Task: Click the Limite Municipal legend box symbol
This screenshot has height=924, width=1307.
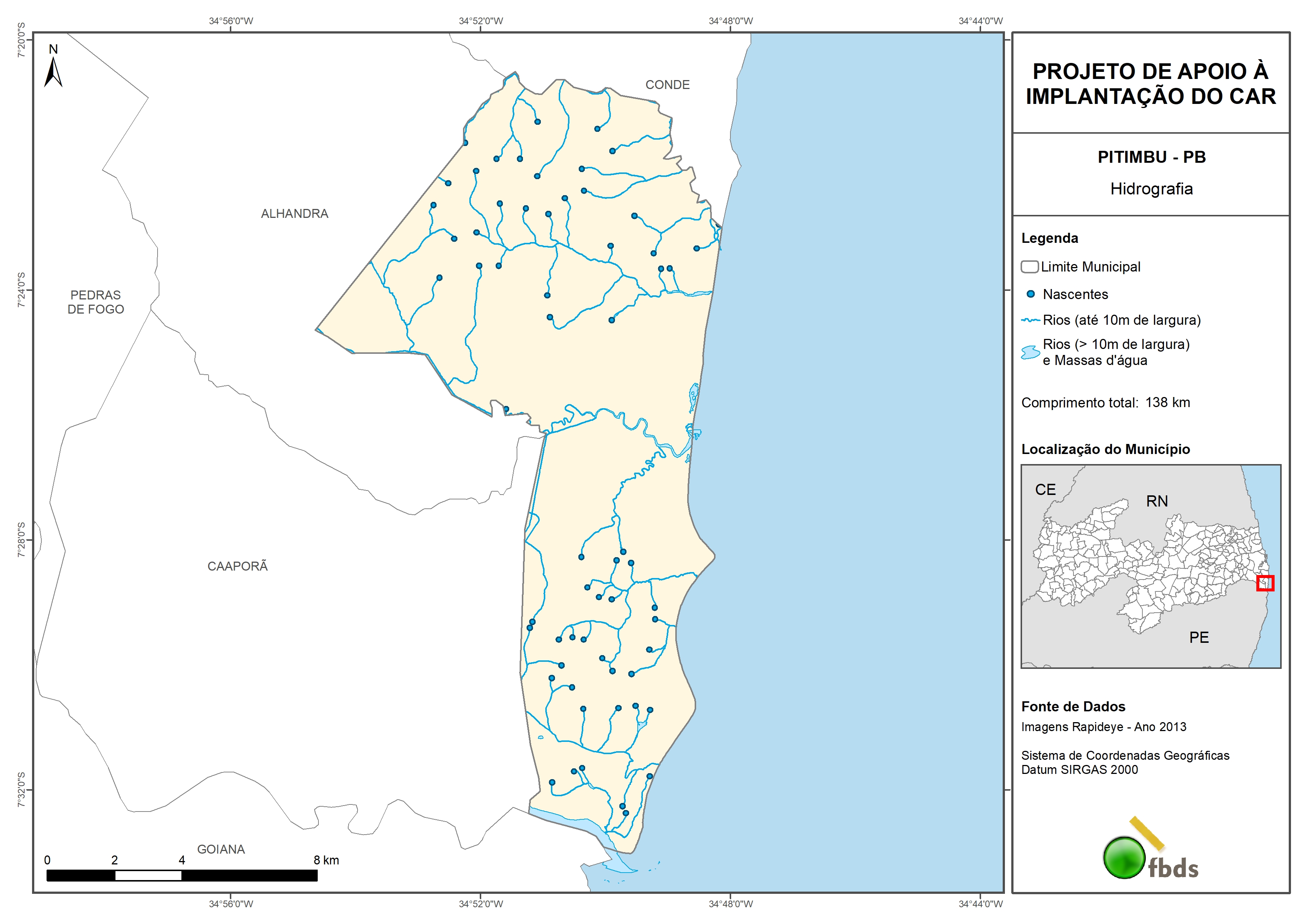Action: point(1029,266)
